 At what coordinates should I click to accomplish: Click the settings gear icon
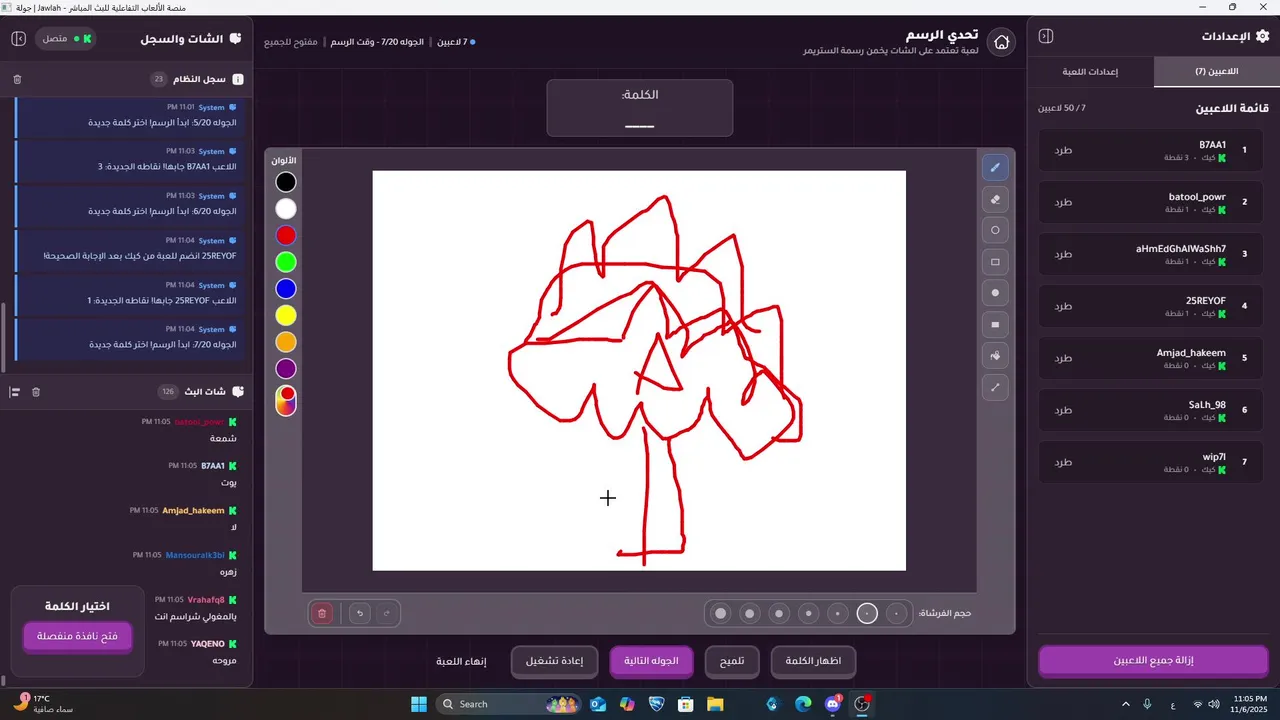[x=1261, y=36]
